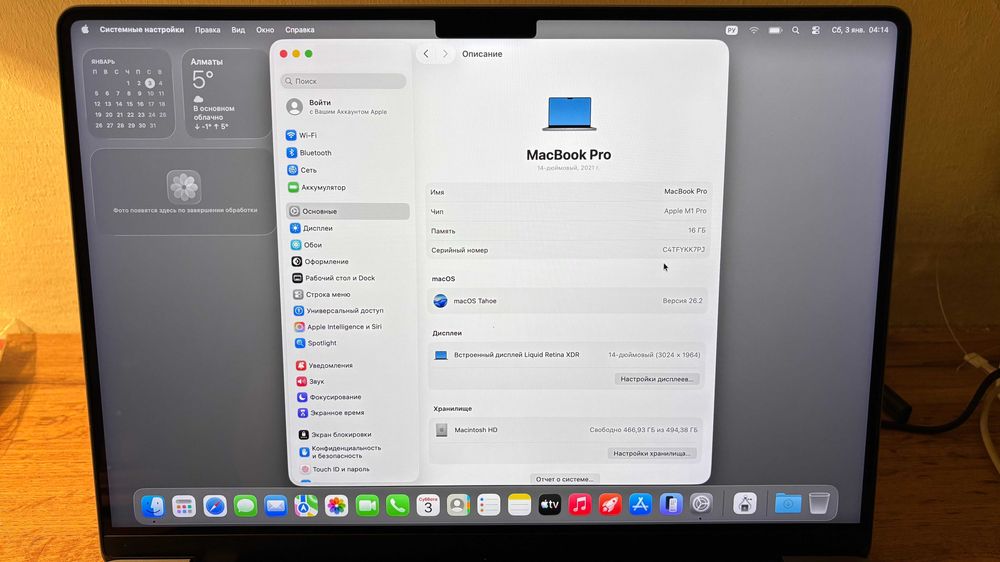Select Touch ID и пароль in the sidebar
The height and width of the screenshot is (562, 1000).
(335, 469)
